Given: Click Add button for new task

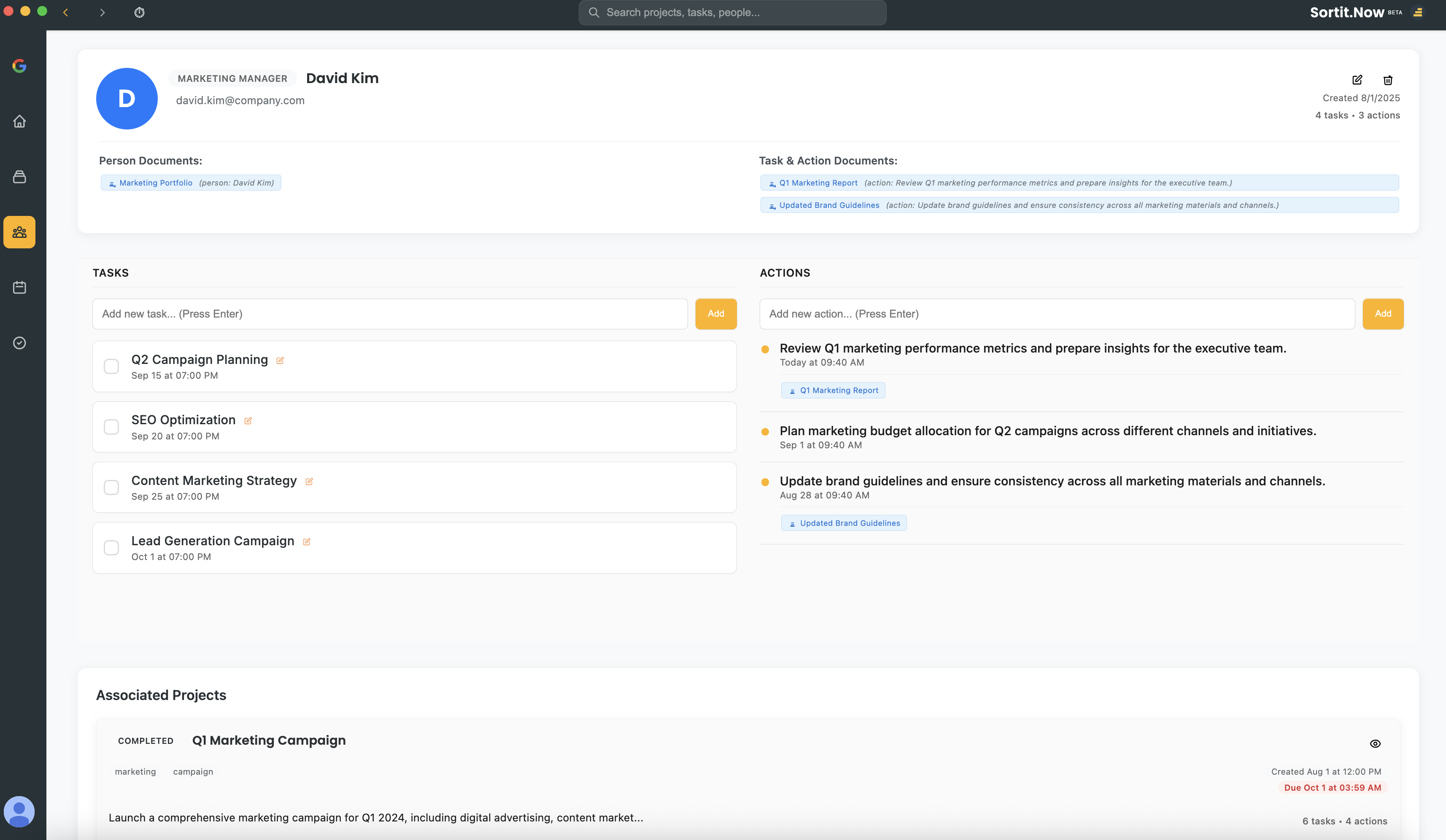Looking at the screenshot, I should (x=715, y=314).
